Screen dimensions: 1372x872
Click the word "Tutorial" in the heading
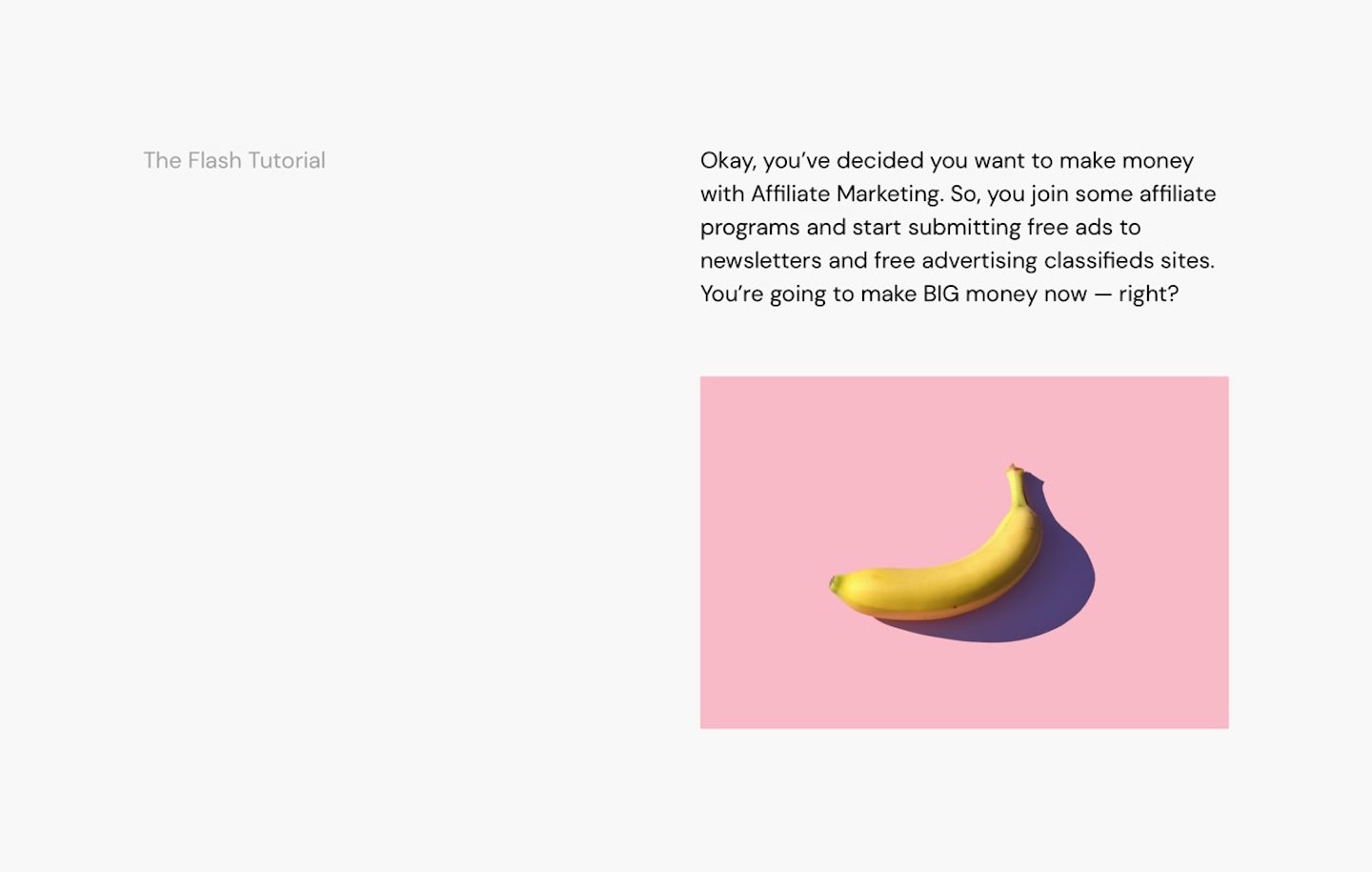coord(287,160)
